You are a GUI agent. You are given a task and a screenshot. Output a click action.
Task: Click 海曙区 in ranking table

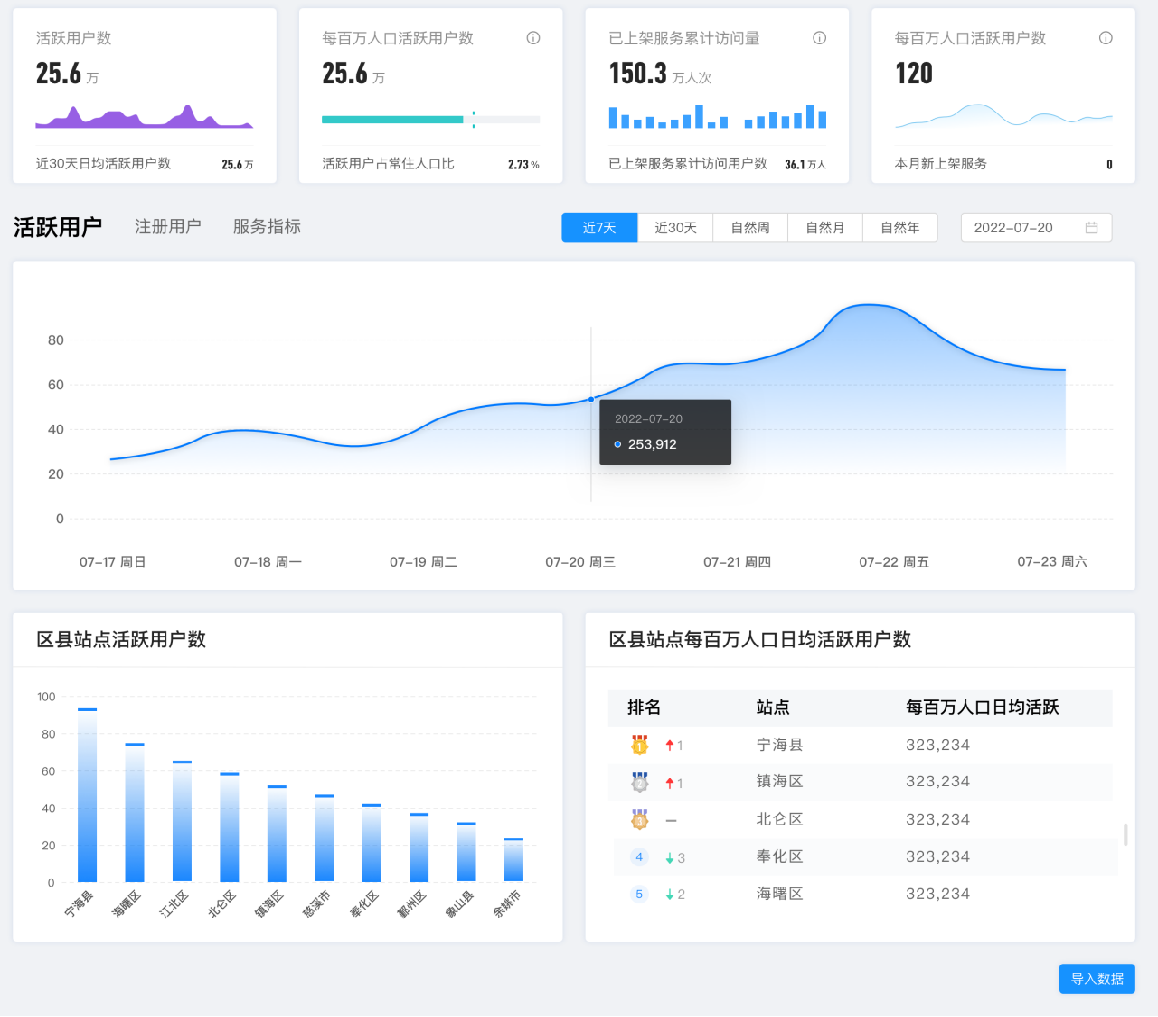[779, 894]
